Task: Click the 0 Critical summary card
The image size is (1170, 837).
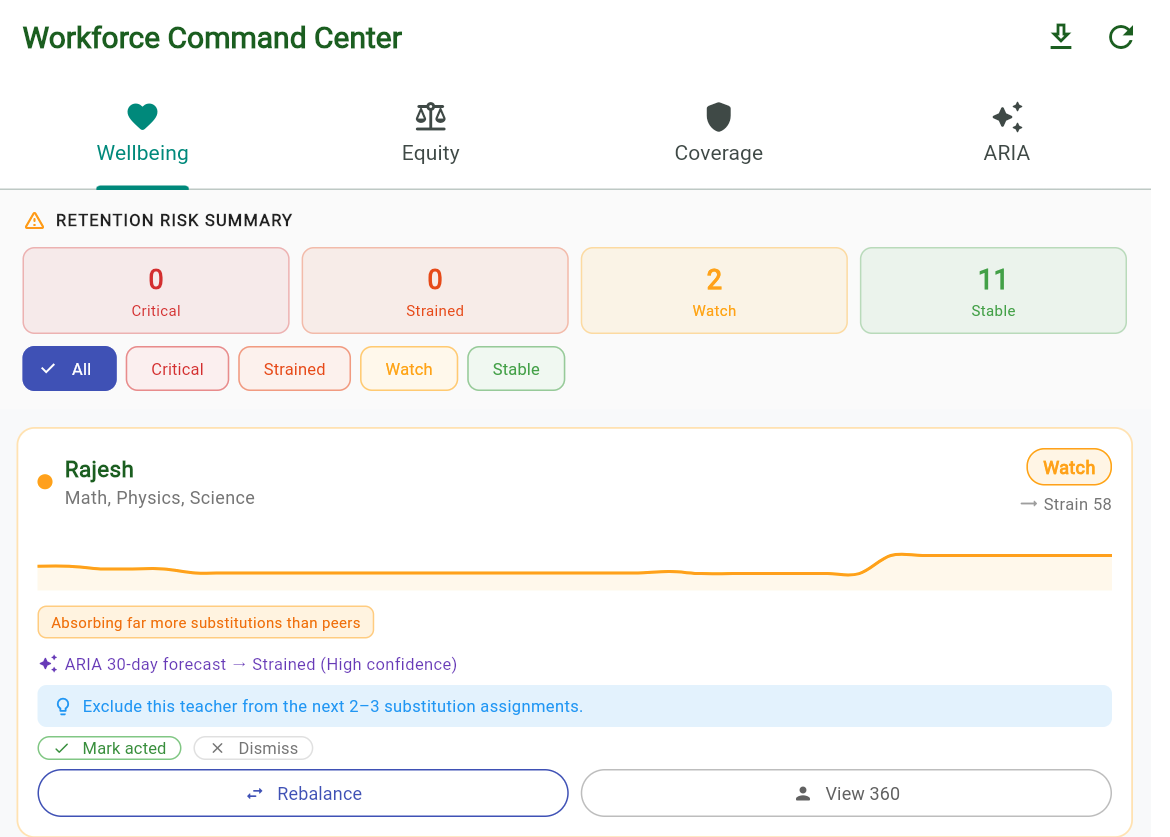Action: pos(156,290)
